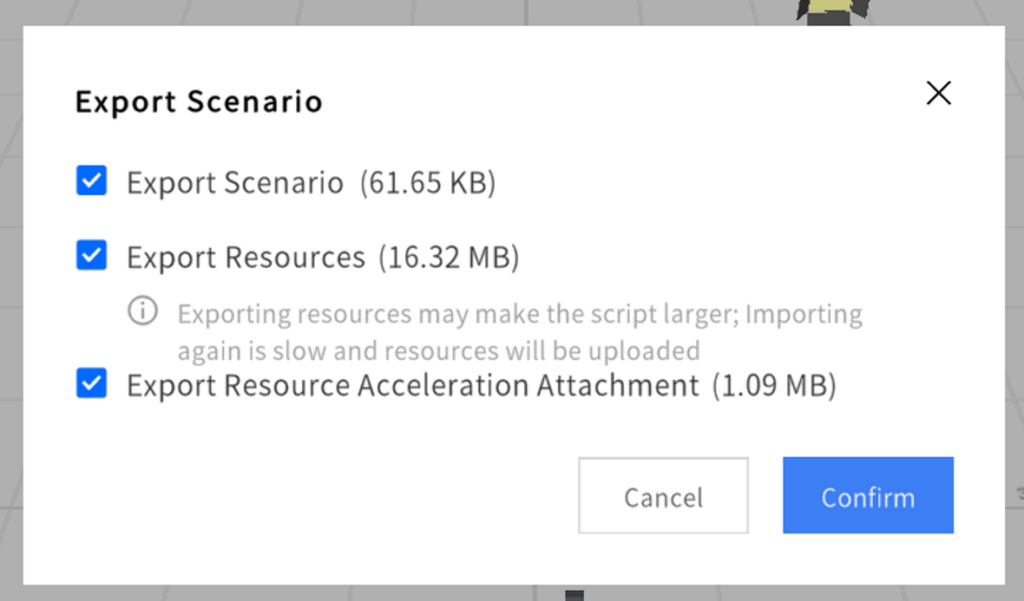The width and height of the screenshot is (1024, 601).
Task: Click the dark object below the dialog
Action: click(x=573, y=595)
